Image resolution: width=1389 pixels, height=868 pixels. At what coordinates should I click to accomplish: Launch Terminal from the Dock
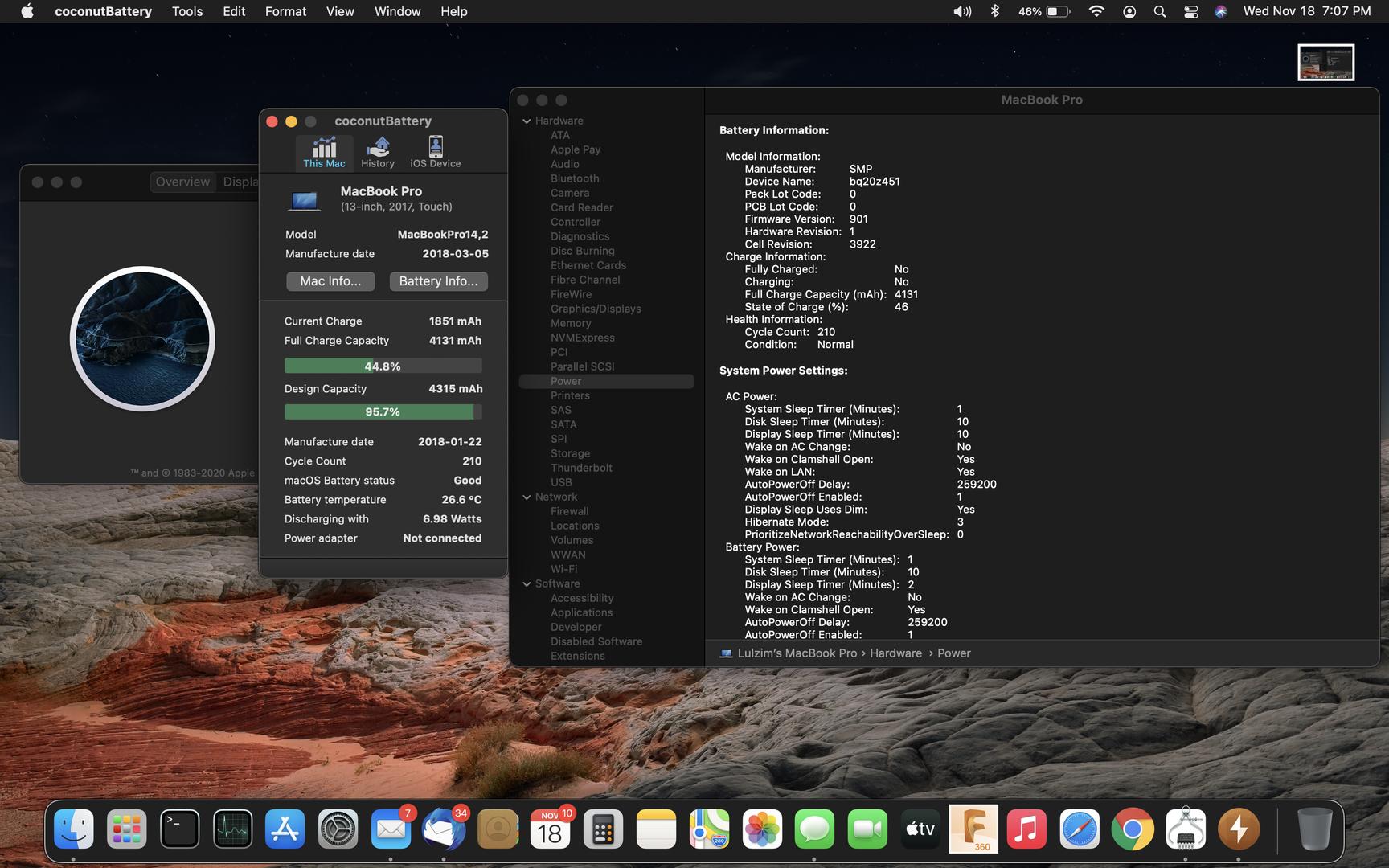(x=179, y=829)
